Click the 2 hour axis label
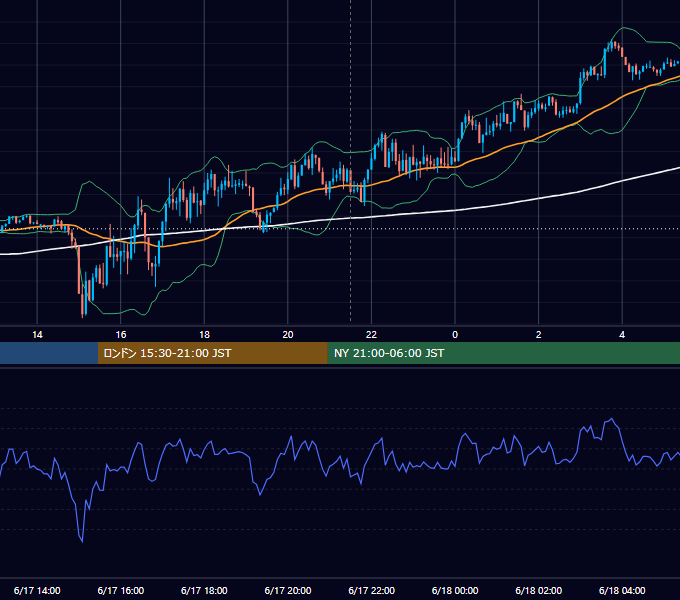This screenshot has width=680, height=600. [539, 335]
